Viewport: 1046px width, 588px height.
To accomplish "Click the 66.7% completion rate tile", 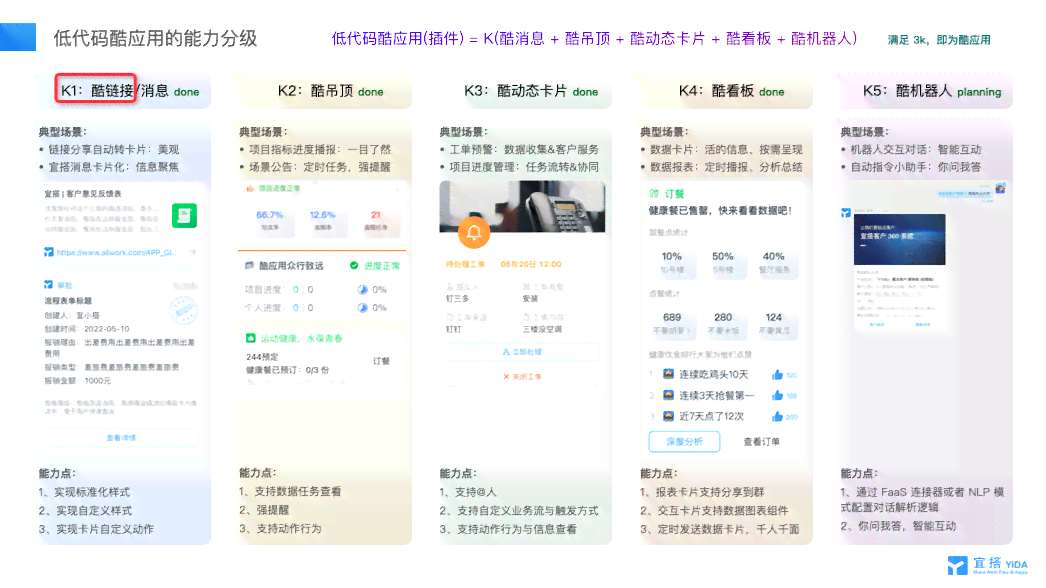I will 270,221.
